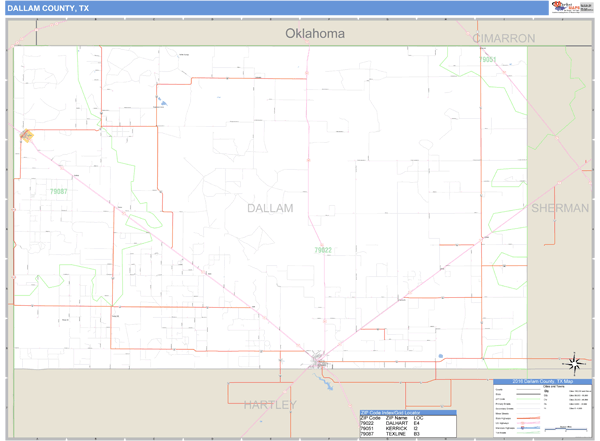Click the "ZIP Code Index/Grid Locator" header
This screenshot has width=600, height=441.
[408, 413]
